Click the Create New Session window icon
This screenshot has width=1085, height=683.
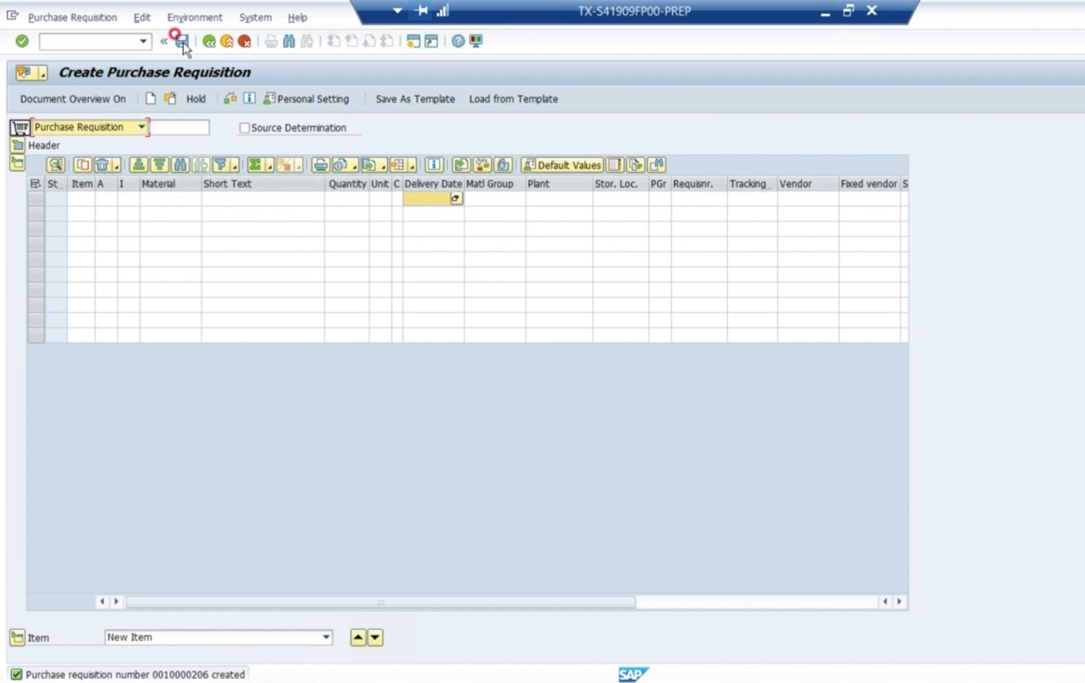point(413,42)
